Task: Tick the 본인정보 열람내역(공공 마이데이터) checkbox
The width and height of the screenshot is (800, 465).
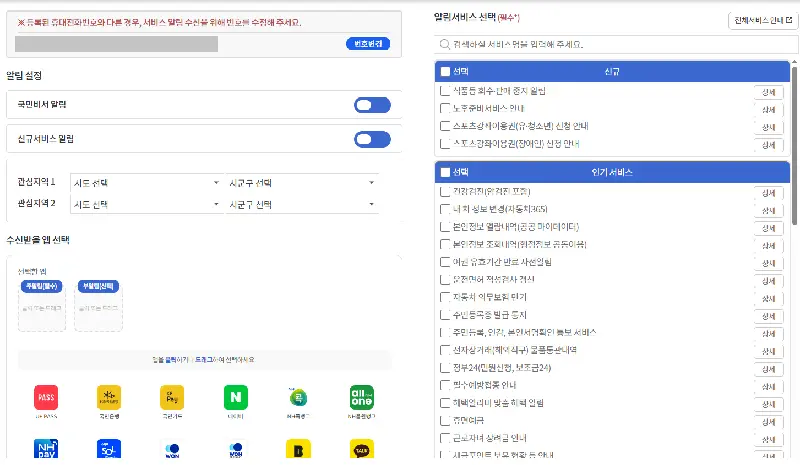Action: pyautogui.click(x=445, y=227)
